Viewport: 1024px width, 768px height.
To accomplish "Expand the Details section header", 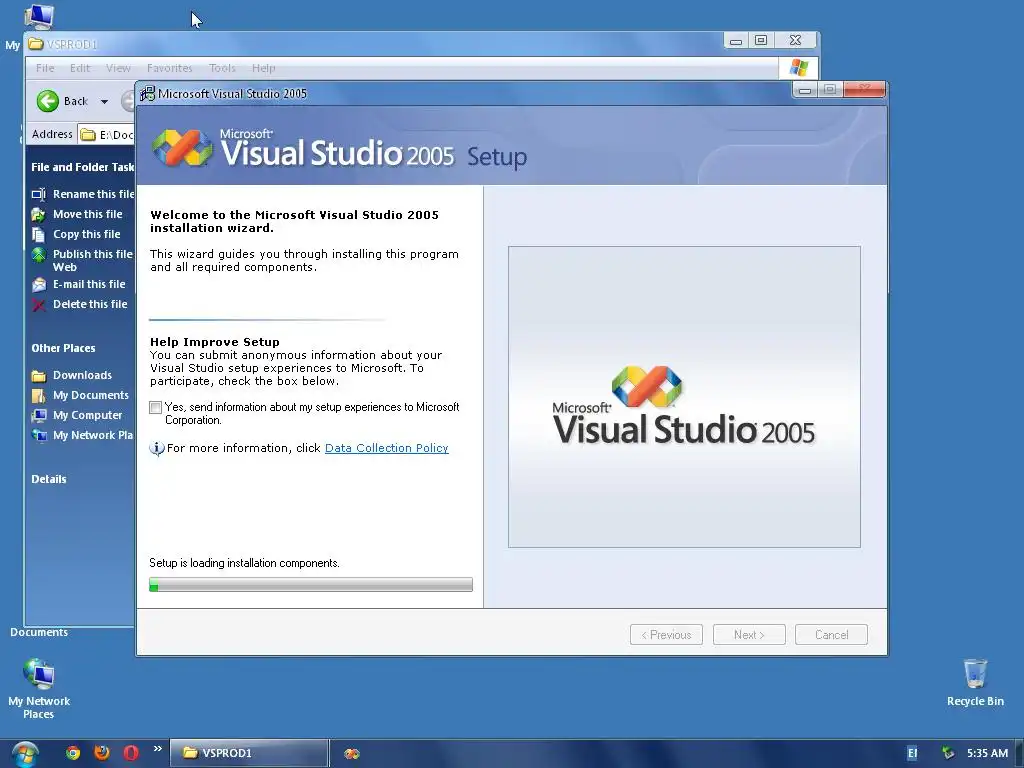I will (49, 479).
